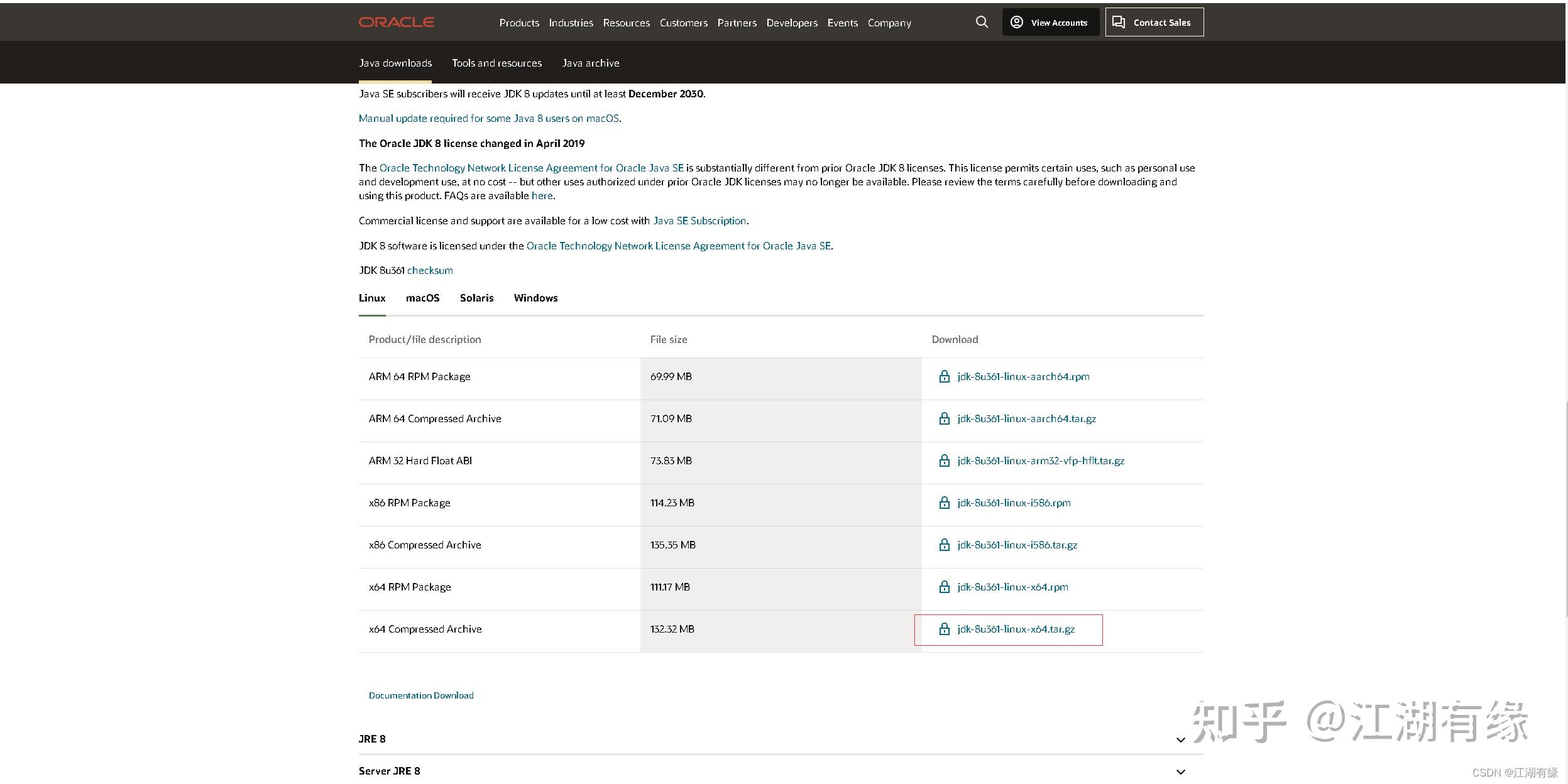Expand the JRE 8 section chevron

[x=1180, y=740]
